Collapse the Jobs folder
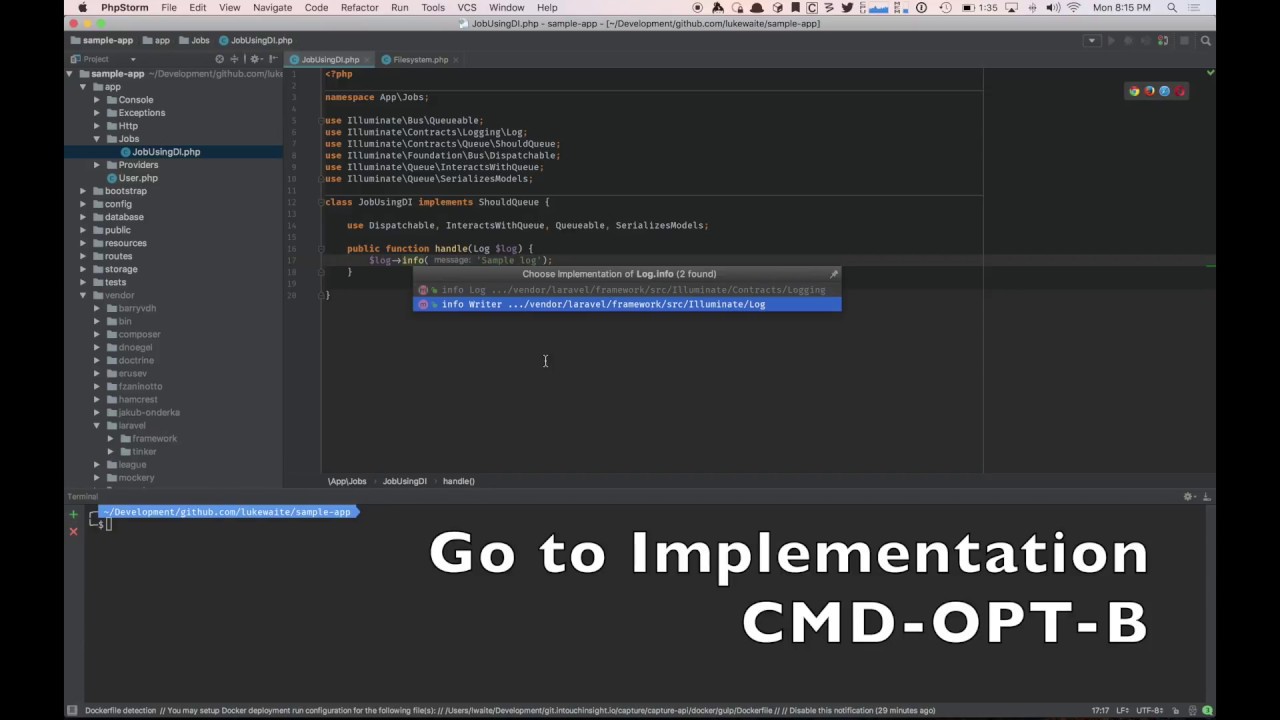The height and width of the screenshot is (720, 1280). point(97,139)
